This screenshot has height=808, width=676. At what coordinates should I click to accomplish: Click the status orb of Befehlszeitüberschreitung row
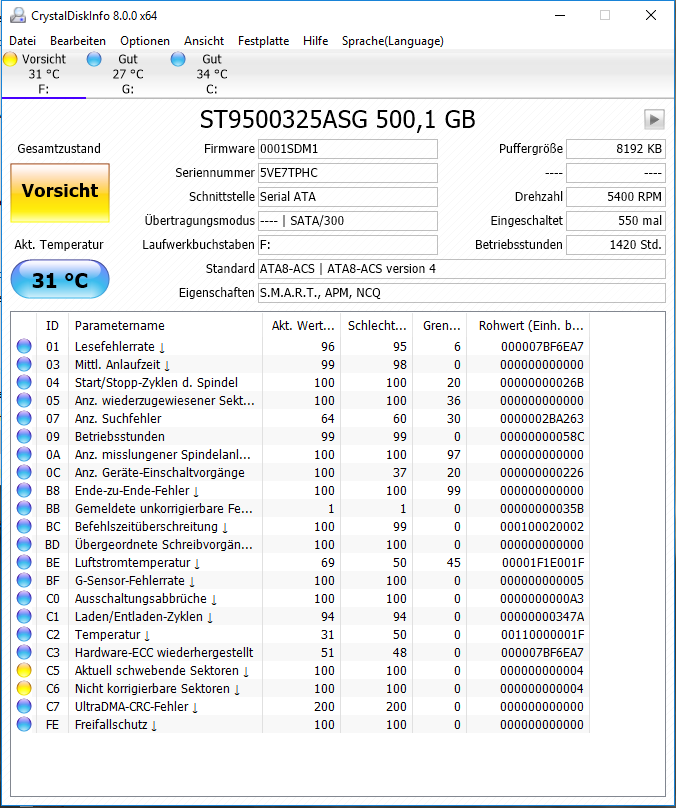[24, 526]
